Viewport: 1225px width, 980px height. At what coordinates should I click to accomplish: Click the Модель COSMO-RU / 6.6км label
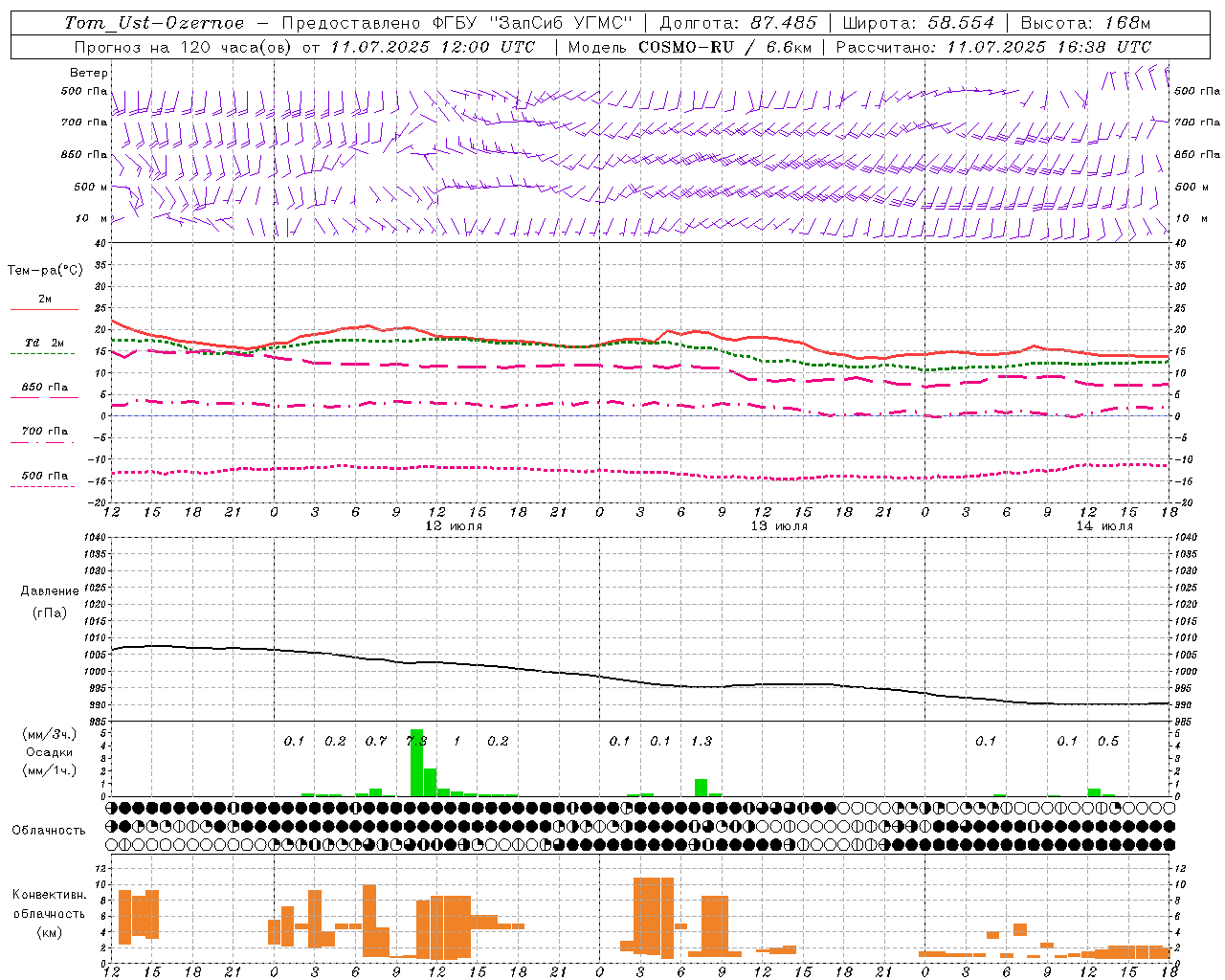(x=689, y=47)
